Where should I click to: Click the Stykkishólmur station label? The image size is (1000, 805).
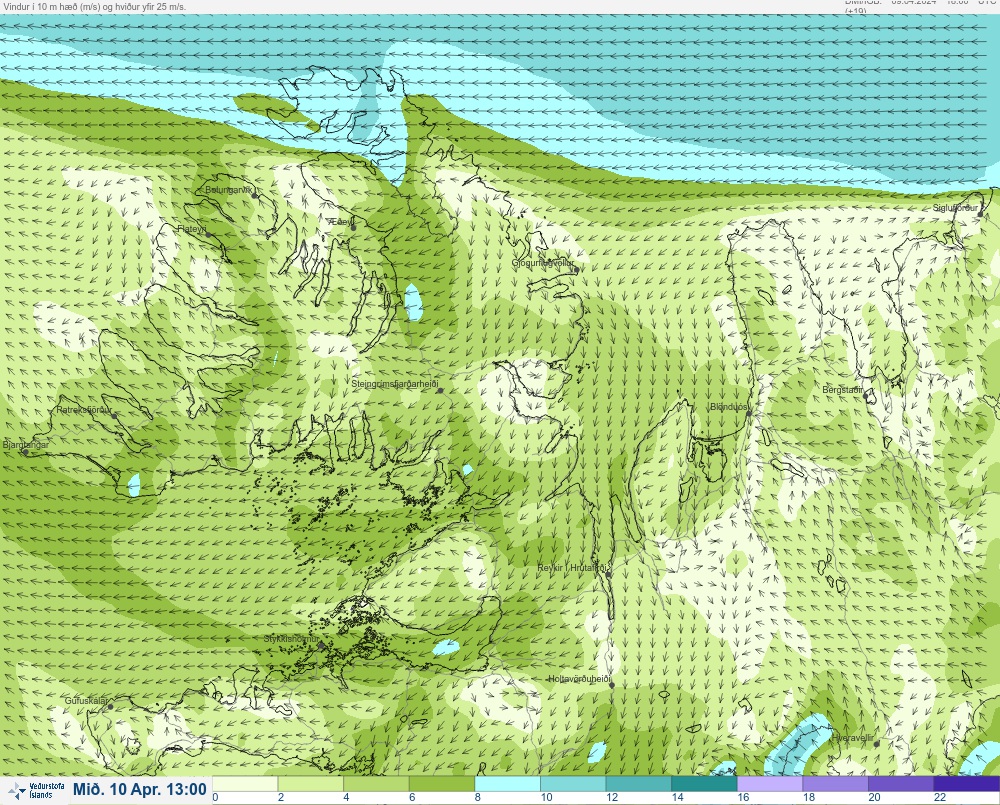[x=291, y=639]
